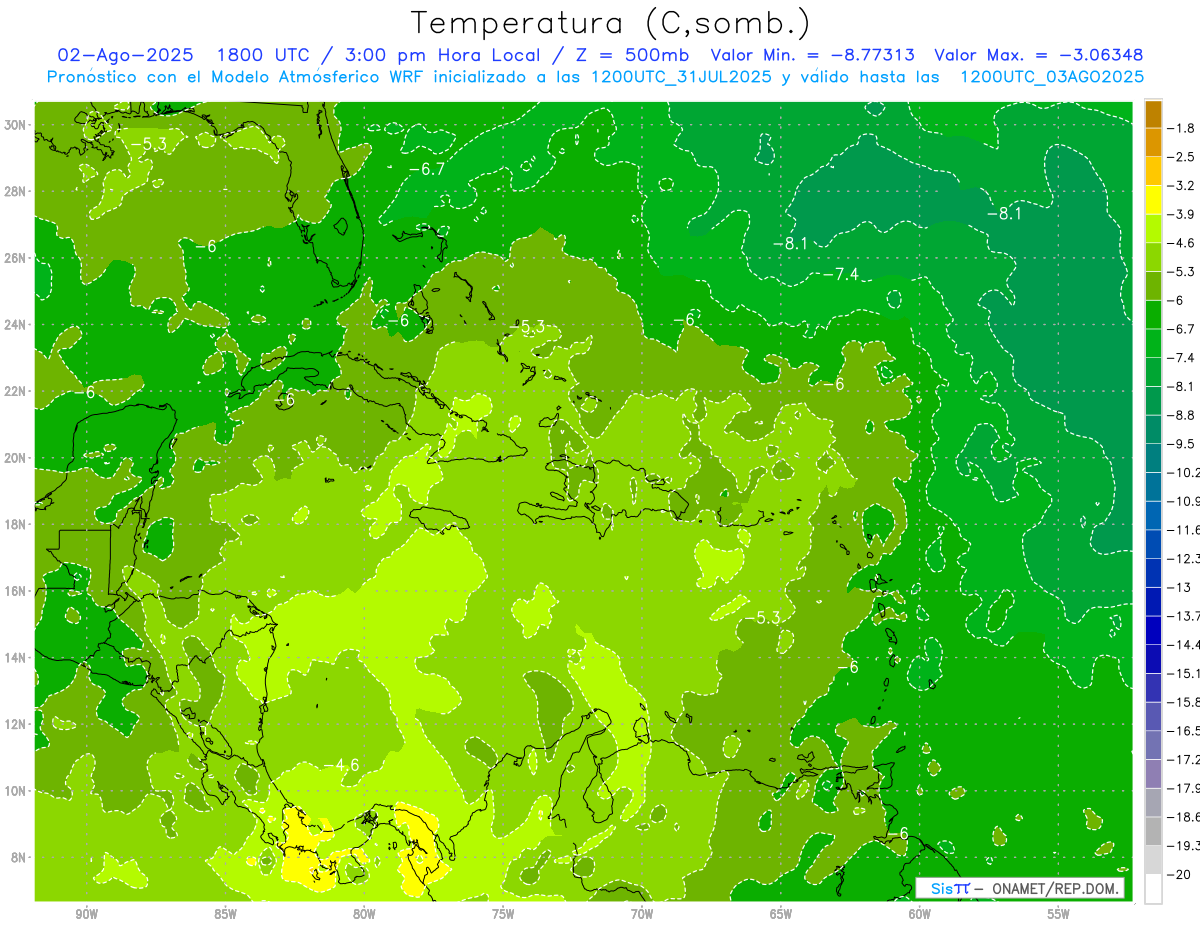Click the 'SisTT - ONAMET/REP.DOM.' credit box
The height and width of the screenshot is (927, 1200).
pyautogui.click(x=1020, y=888)
